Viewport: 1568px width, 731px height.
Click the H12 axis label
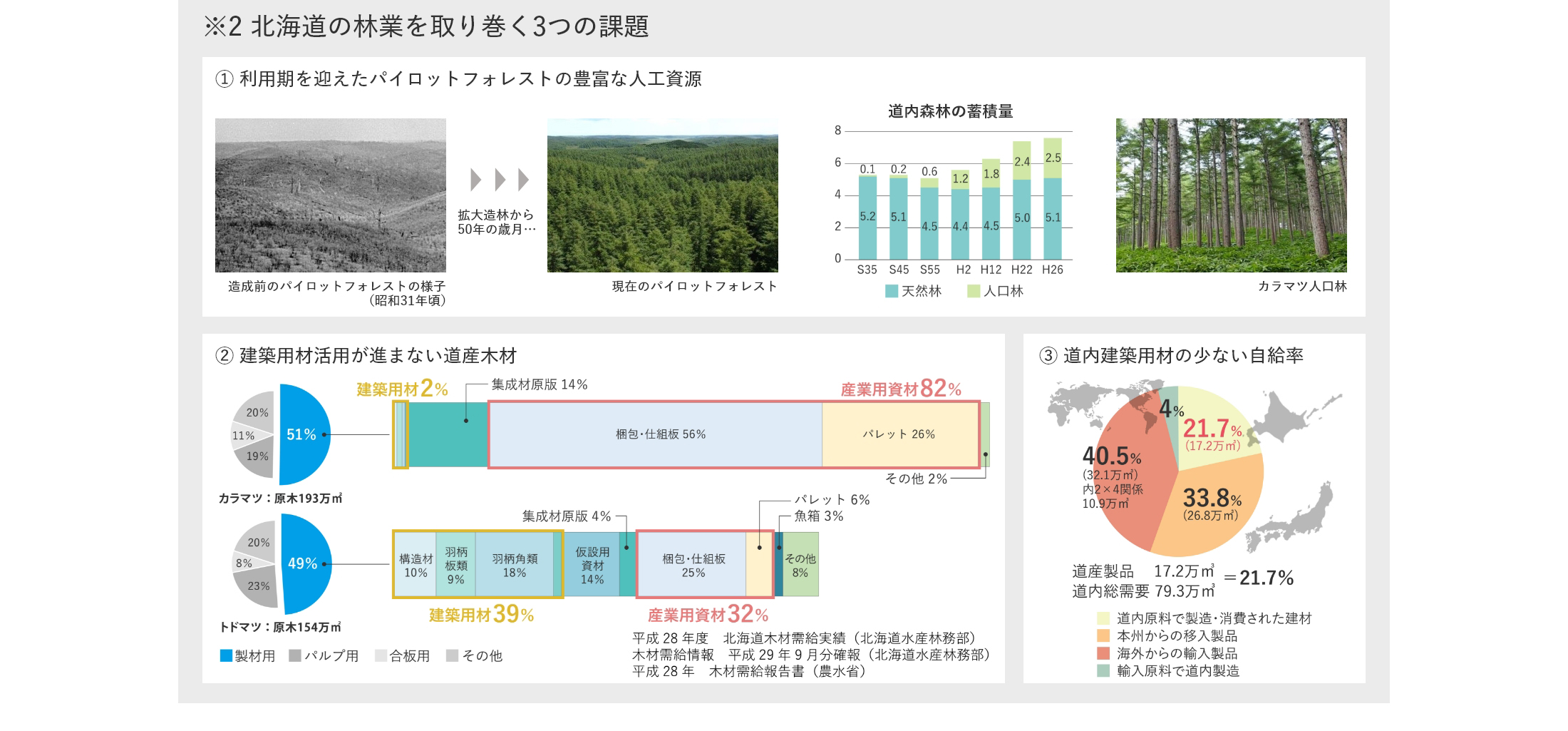coord(991,270)
